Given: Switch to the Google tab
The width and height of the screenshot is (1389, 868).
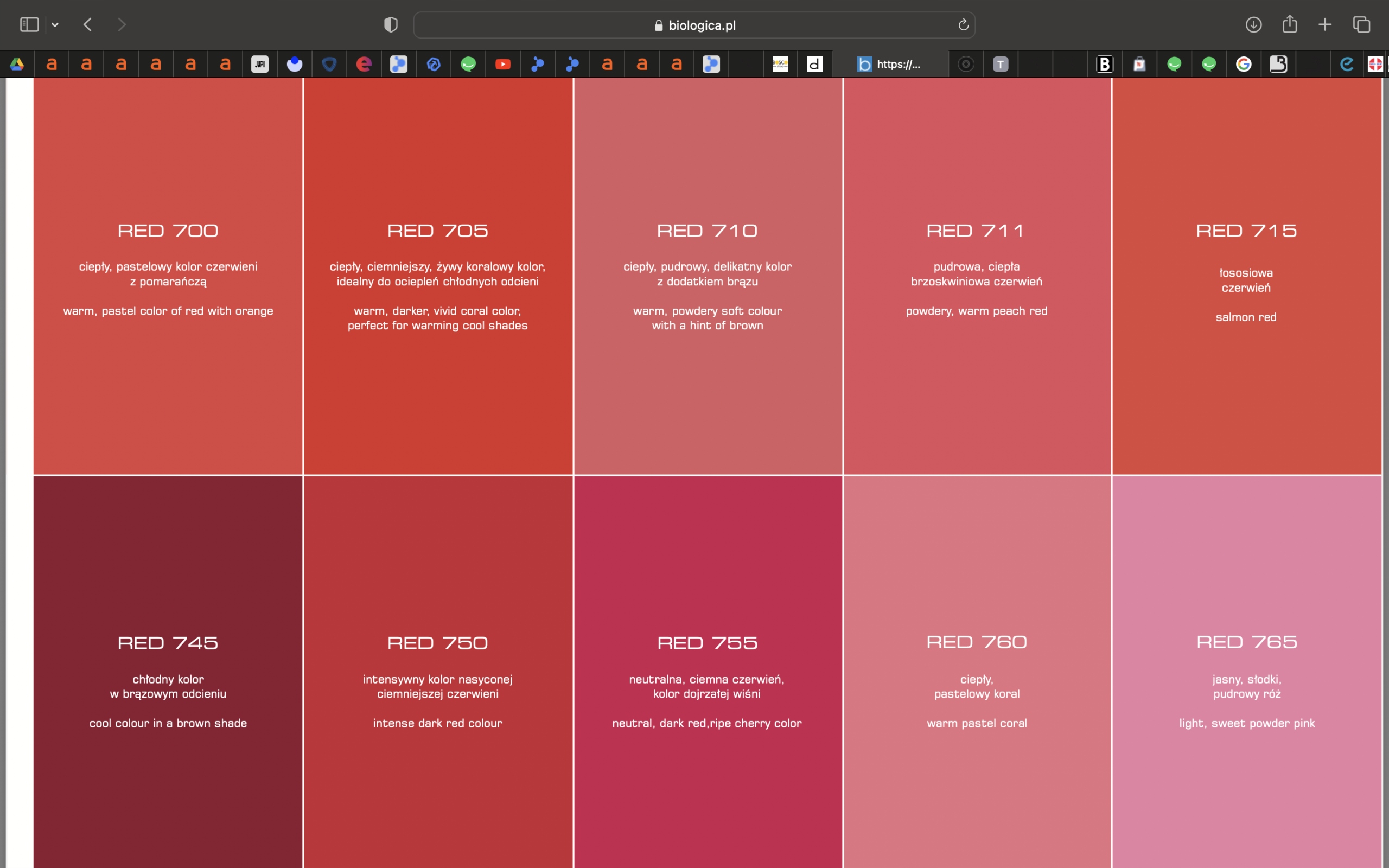Looking at the screenshot, I should (x=1243, y=63).
